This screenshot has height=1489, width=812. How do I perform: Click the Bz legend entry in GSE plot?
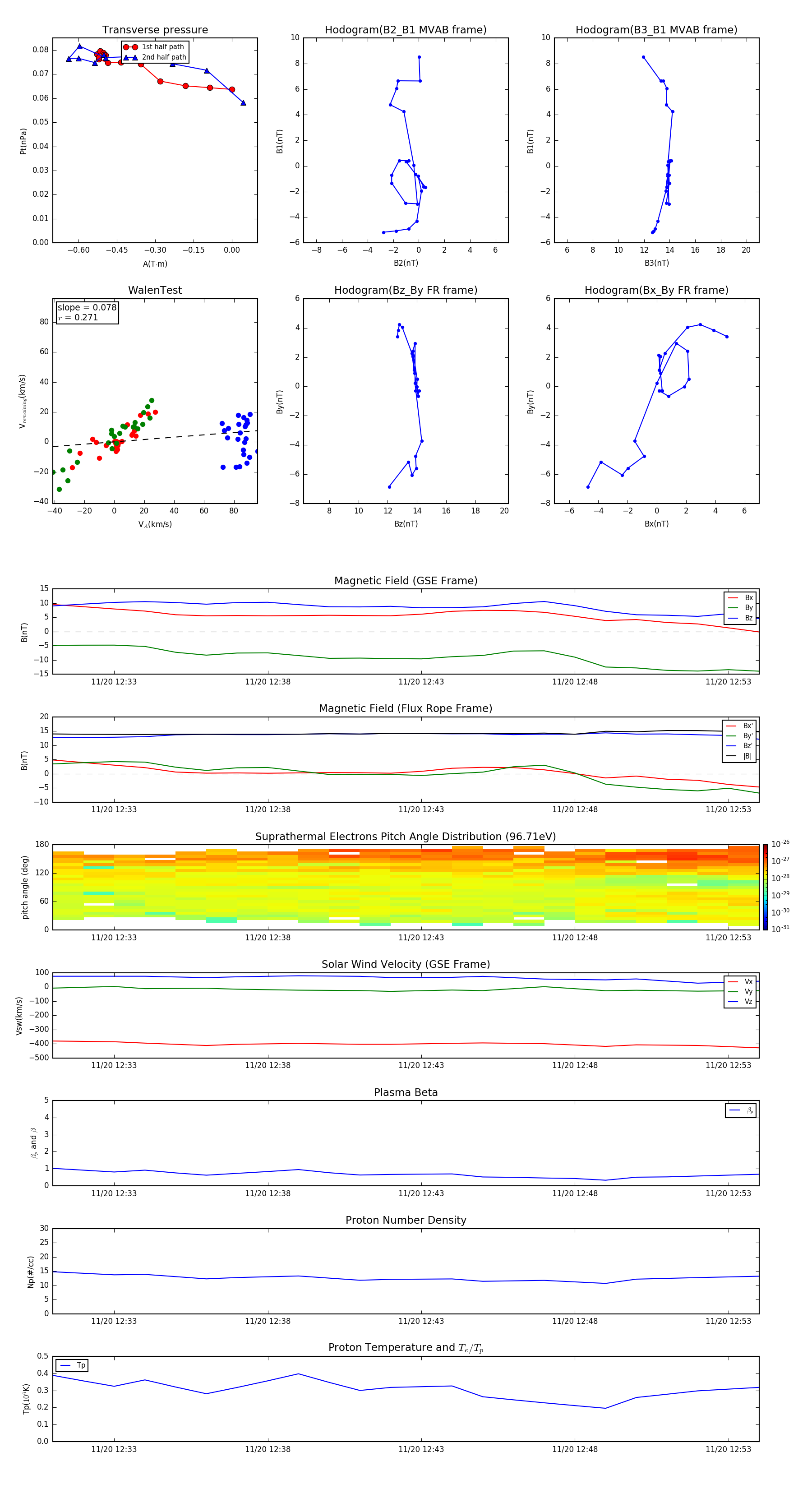740,618
